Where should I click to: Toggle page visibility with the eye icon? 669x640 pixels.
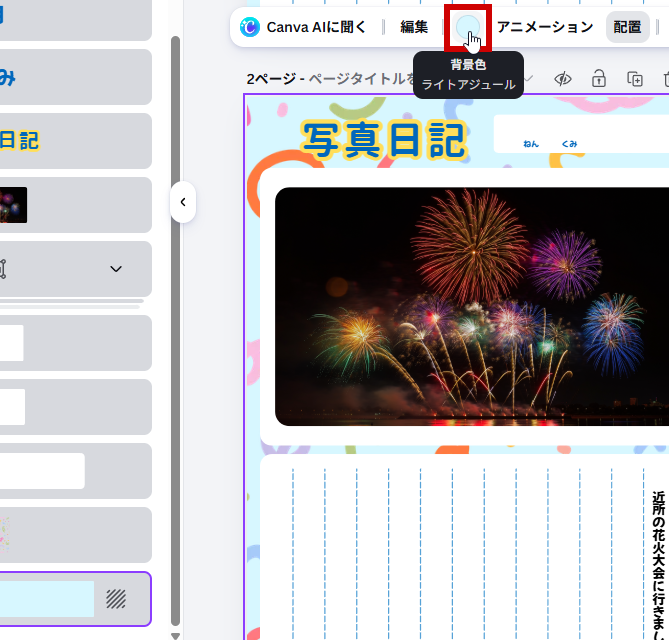(563, 79)
